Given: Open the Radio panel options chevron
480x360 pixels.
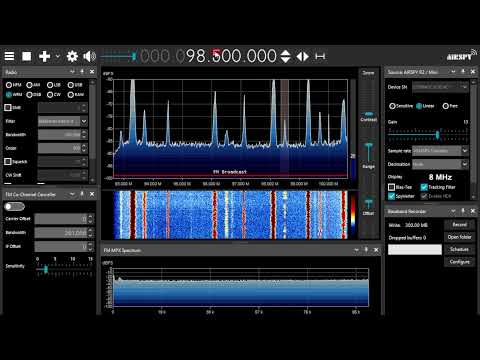Looking at the screenshot, I should (72, 72).
